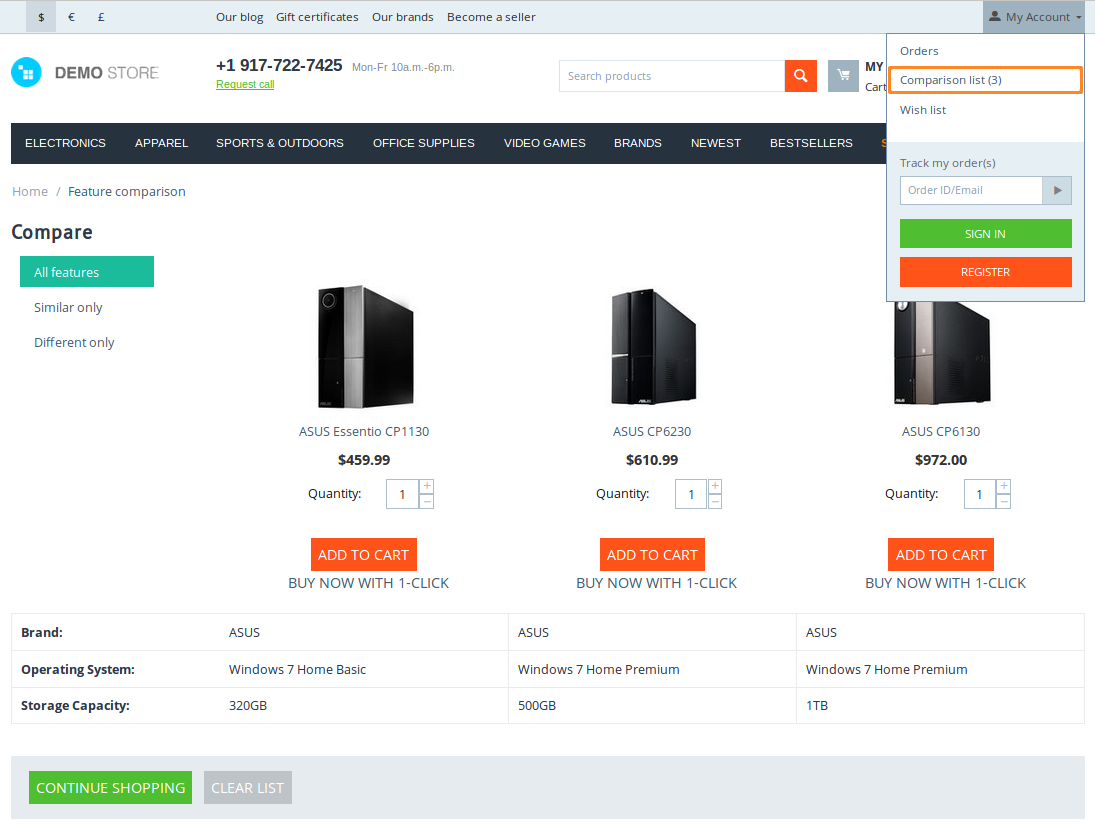
Task: Focus the Order ID/Email field
Action: [971, 191]
